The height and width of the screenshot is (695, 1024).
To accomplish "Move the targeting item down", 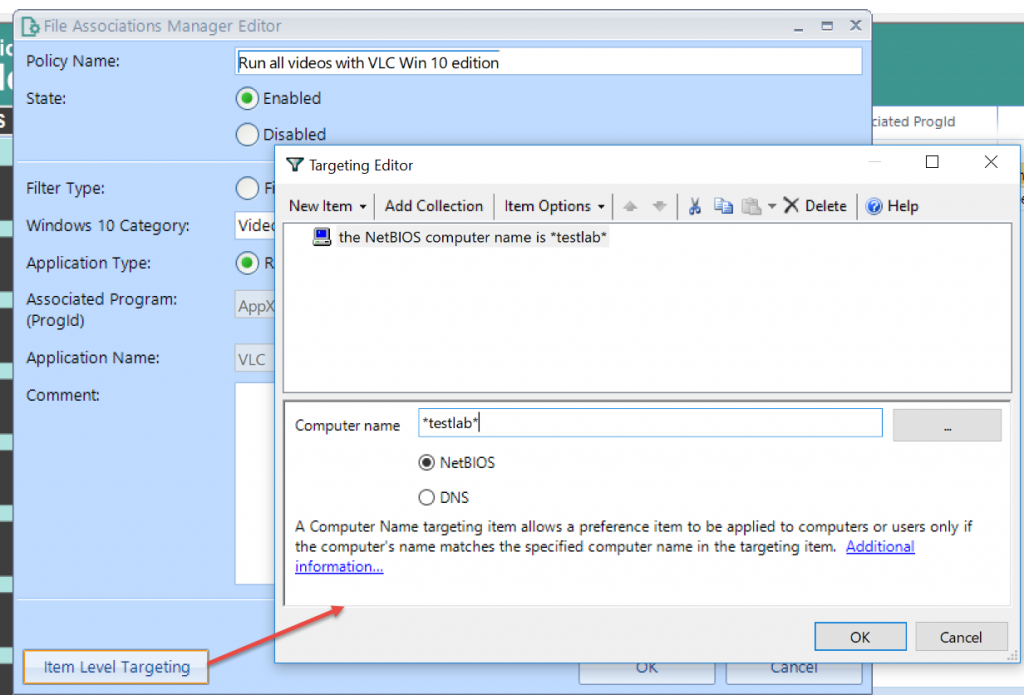I will [x=661, y=205].
